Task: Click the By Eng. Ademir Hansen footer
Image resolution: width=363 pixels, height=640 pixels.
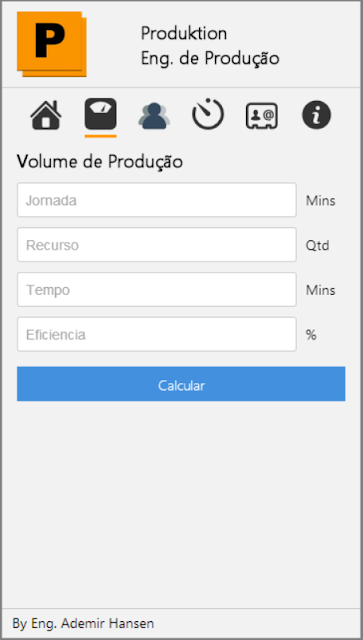Action: 83,624
